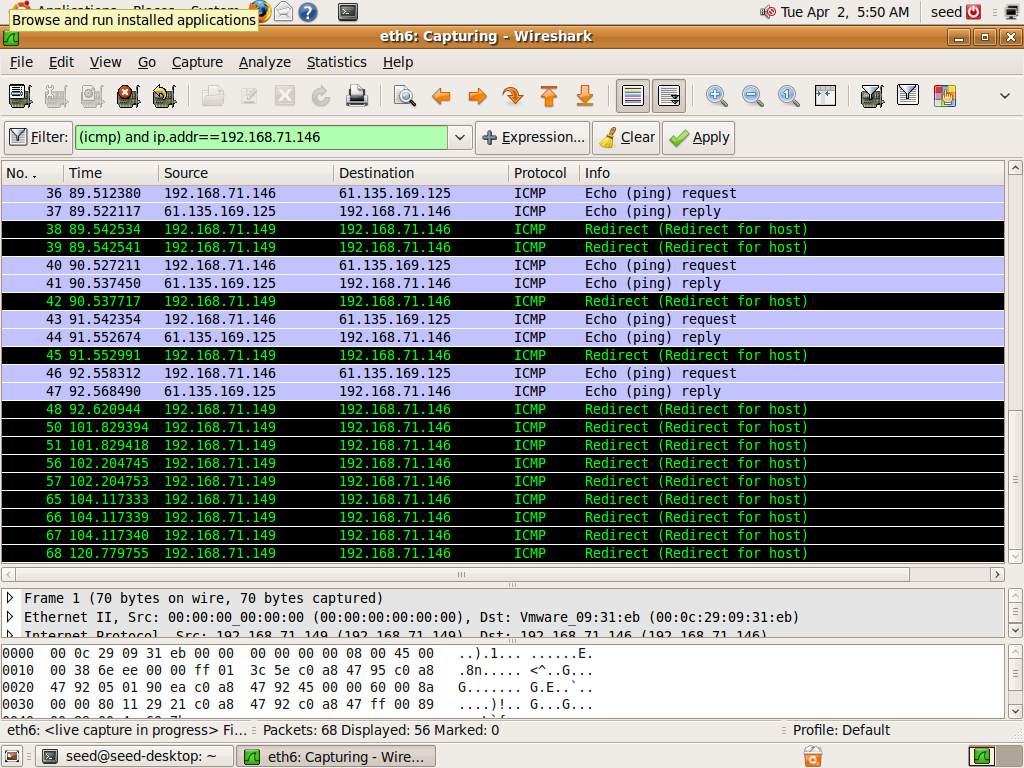Open the View menu
Viewport: 1024px width, 768px height.
click(105, 62)
